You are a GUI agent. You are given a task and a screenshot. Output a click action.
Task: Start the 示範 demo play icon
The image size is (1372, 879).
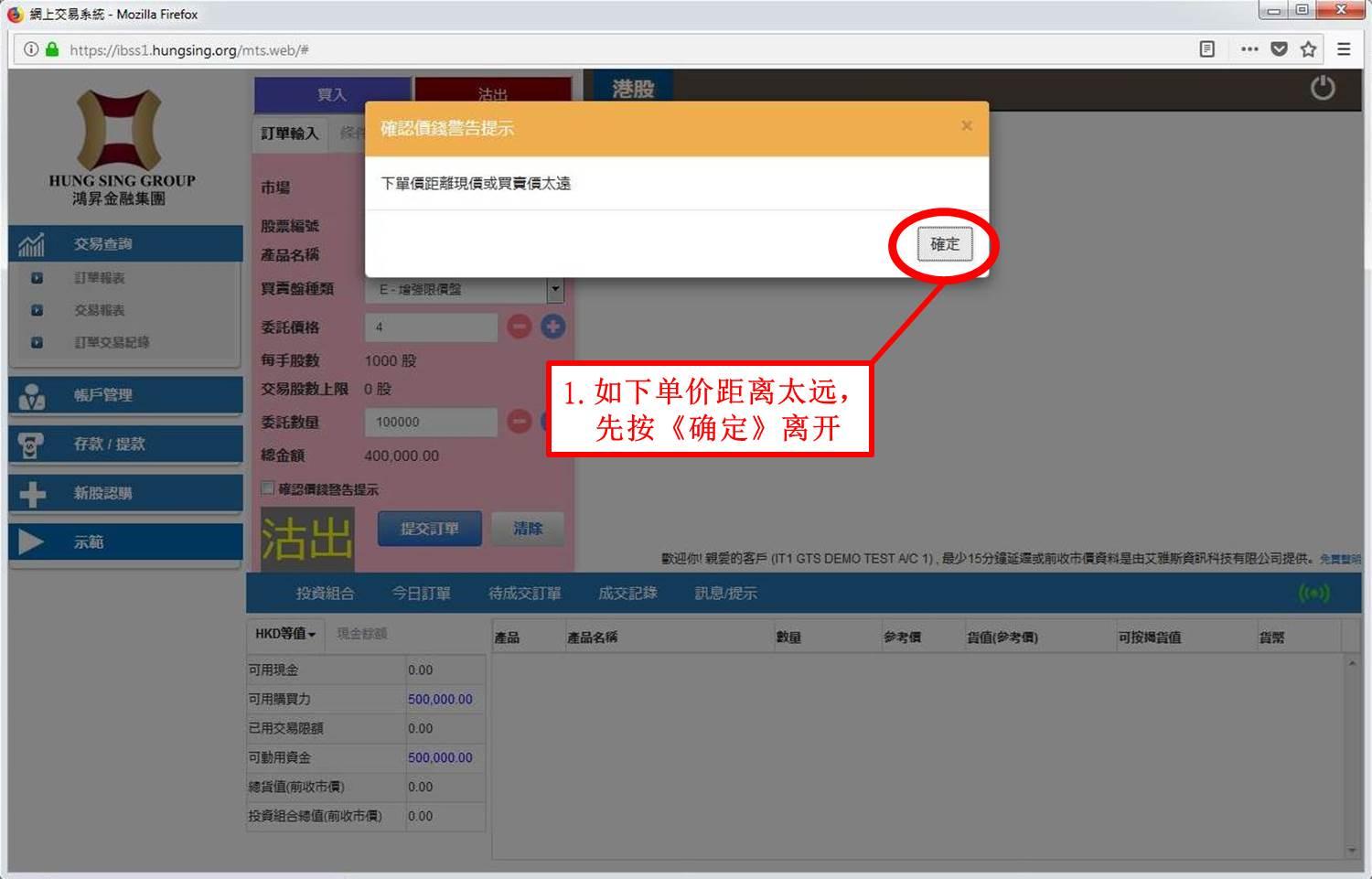click(29, 541)
